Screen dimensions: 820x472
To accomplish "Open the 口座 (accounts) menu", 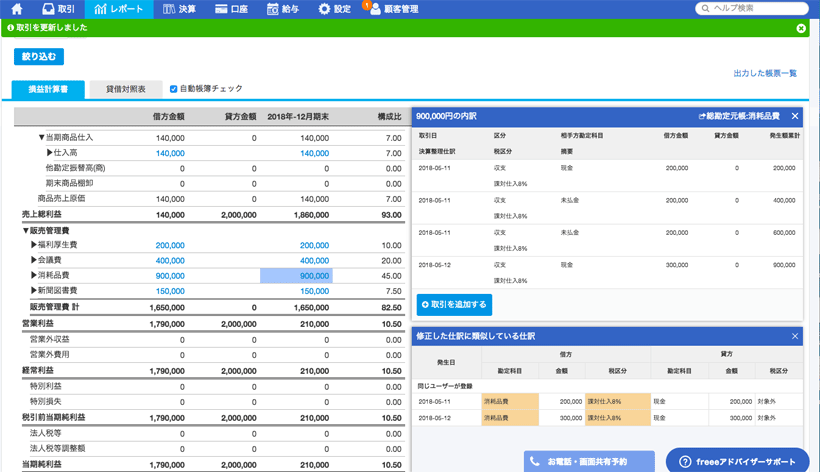I will coord(234,9).
